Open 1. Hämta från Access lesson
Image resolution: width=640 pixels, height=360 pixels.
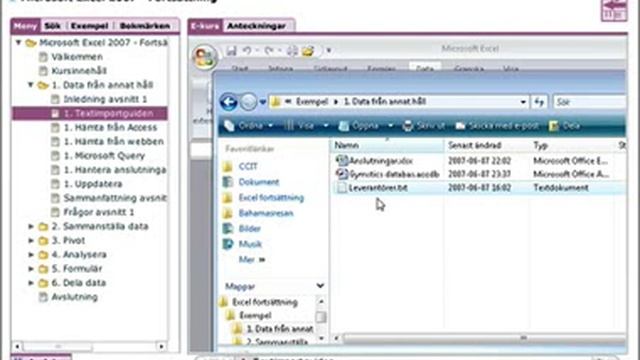pyautogui.click(x=110, y=127)
